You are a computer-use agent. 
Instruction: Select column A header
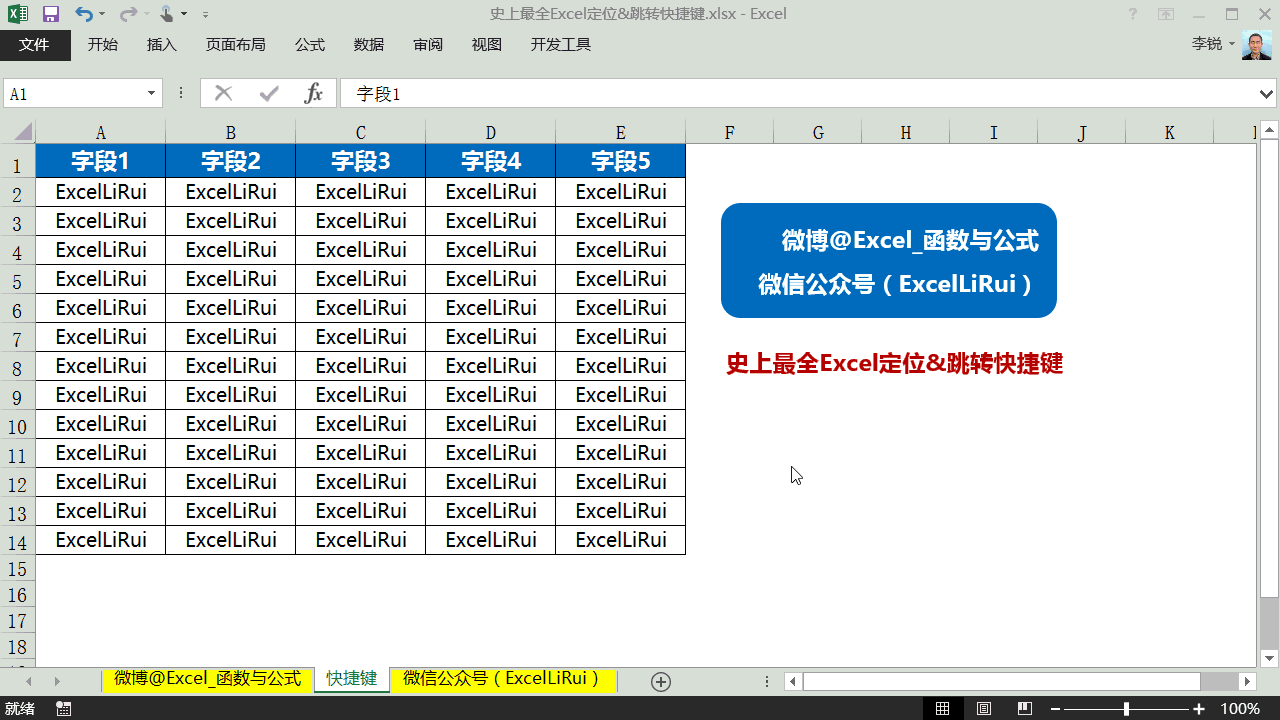pos(101,133)
